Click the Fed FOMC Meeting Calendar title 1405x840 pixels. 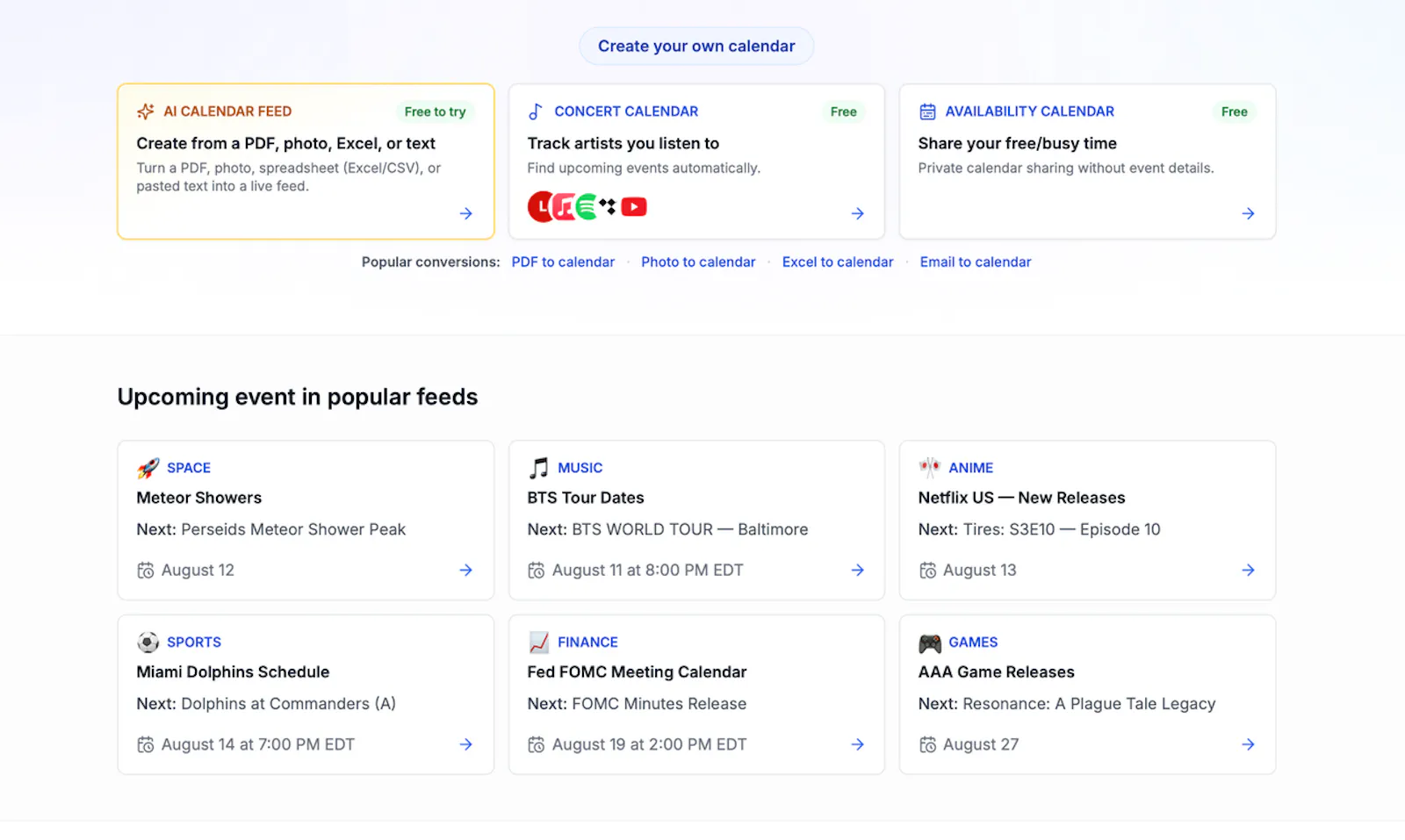637,672
